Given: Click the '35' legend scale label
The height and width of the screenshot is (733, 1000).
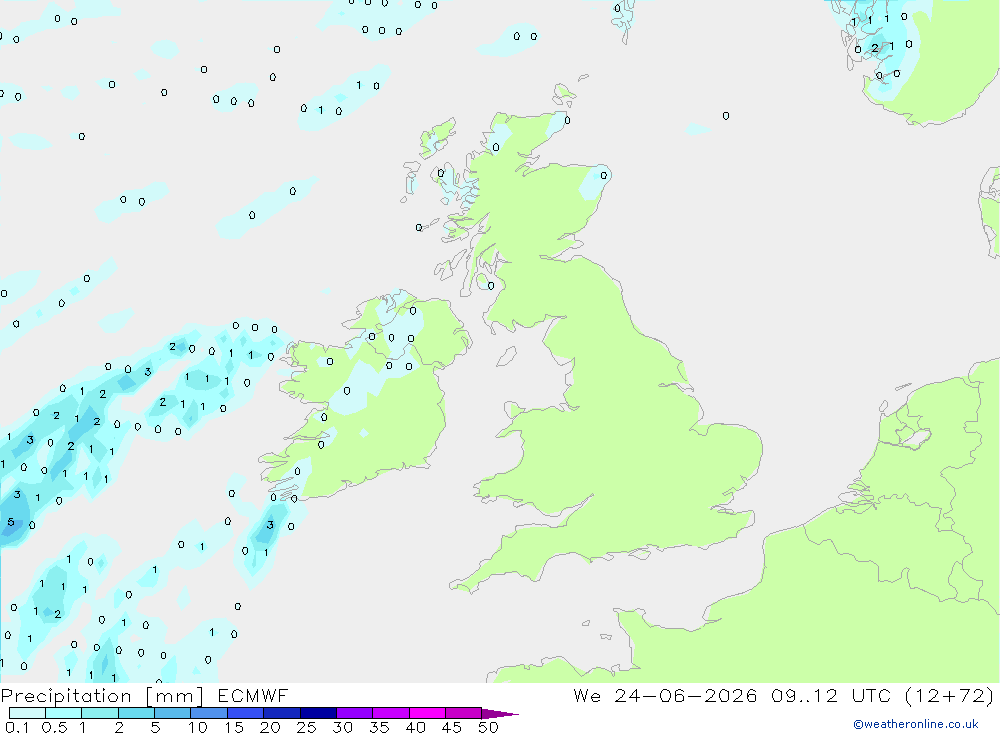Looking at the screenshot, I should (x=379, y=727).
